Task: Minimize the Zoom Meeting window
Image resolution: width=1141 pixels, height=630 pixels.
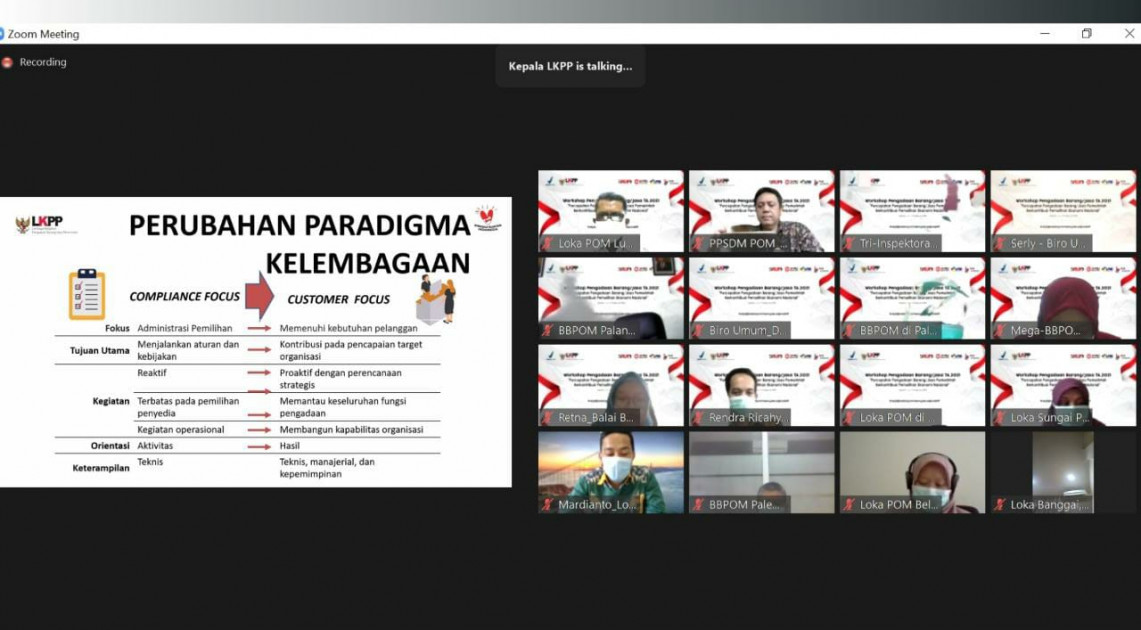Action: pos(1044,34)
